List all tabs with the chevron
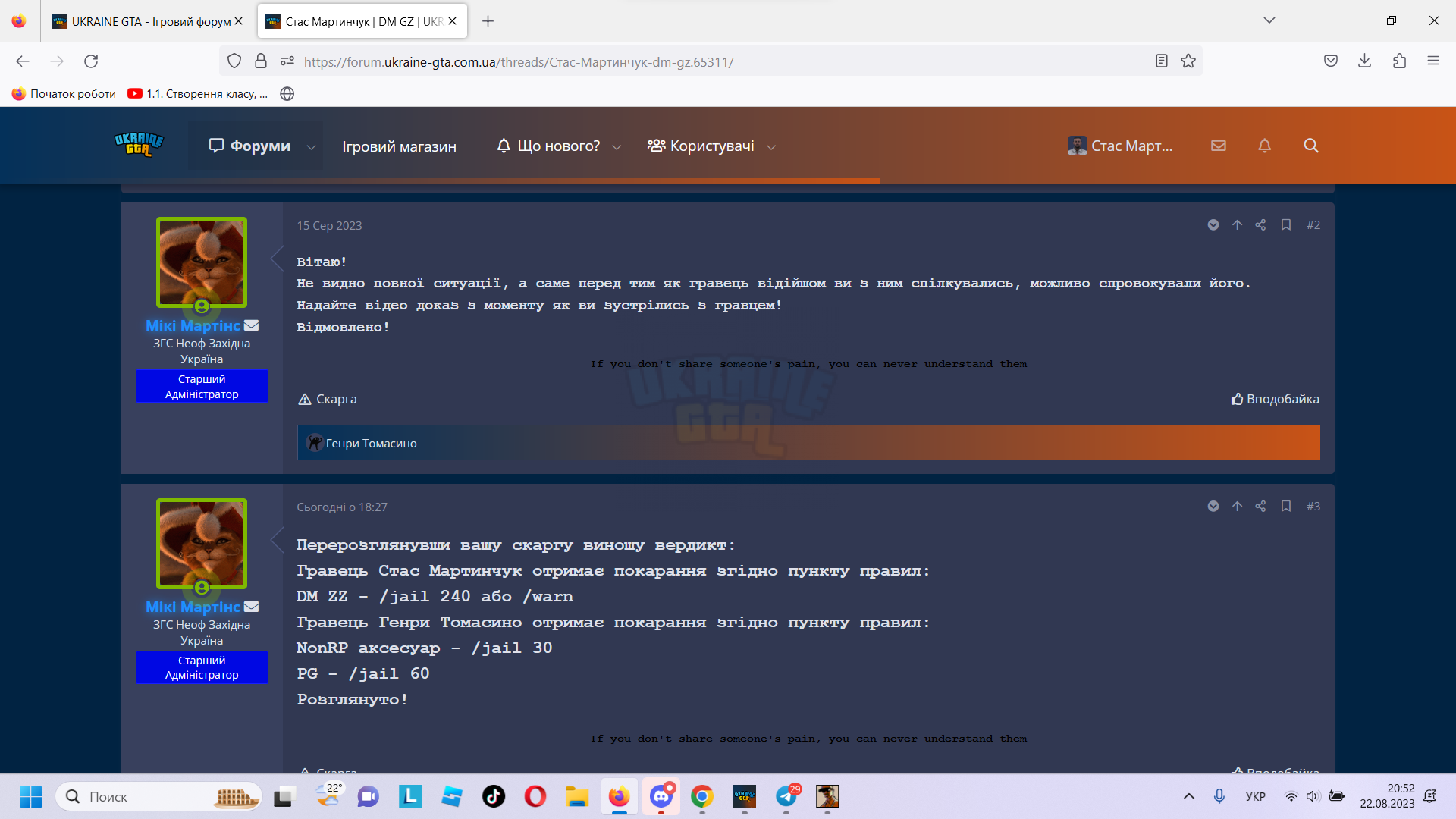This screenshot has width=1456, height=819. click(1269, 20)
